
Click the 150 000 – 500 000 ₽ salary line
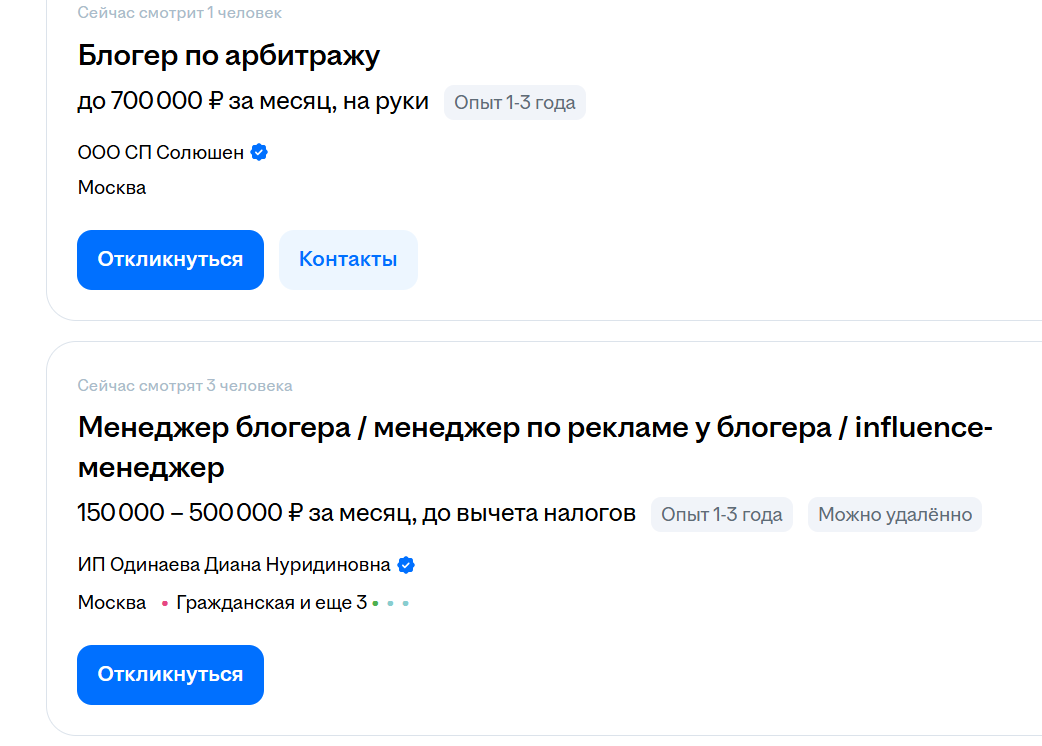click(356, 514)
